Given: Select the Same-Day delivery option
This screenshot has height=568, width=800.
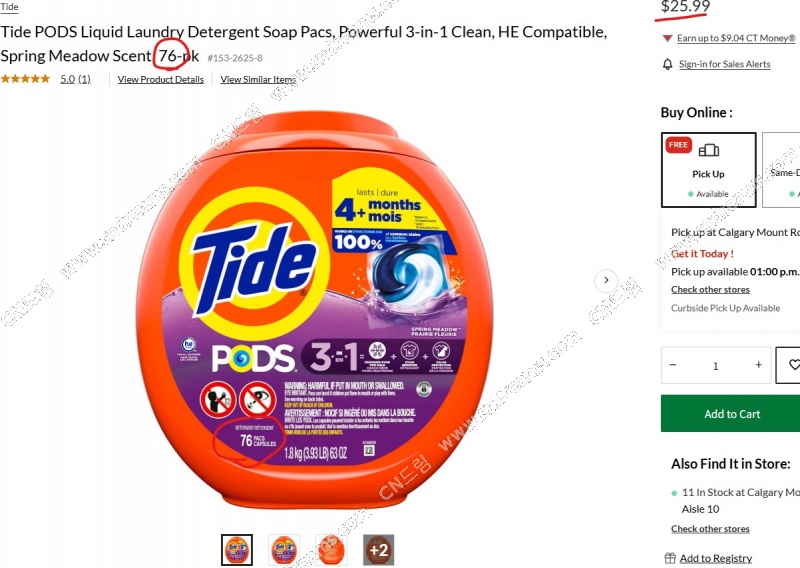Looking at the screenshot, I should pos(781,170).
